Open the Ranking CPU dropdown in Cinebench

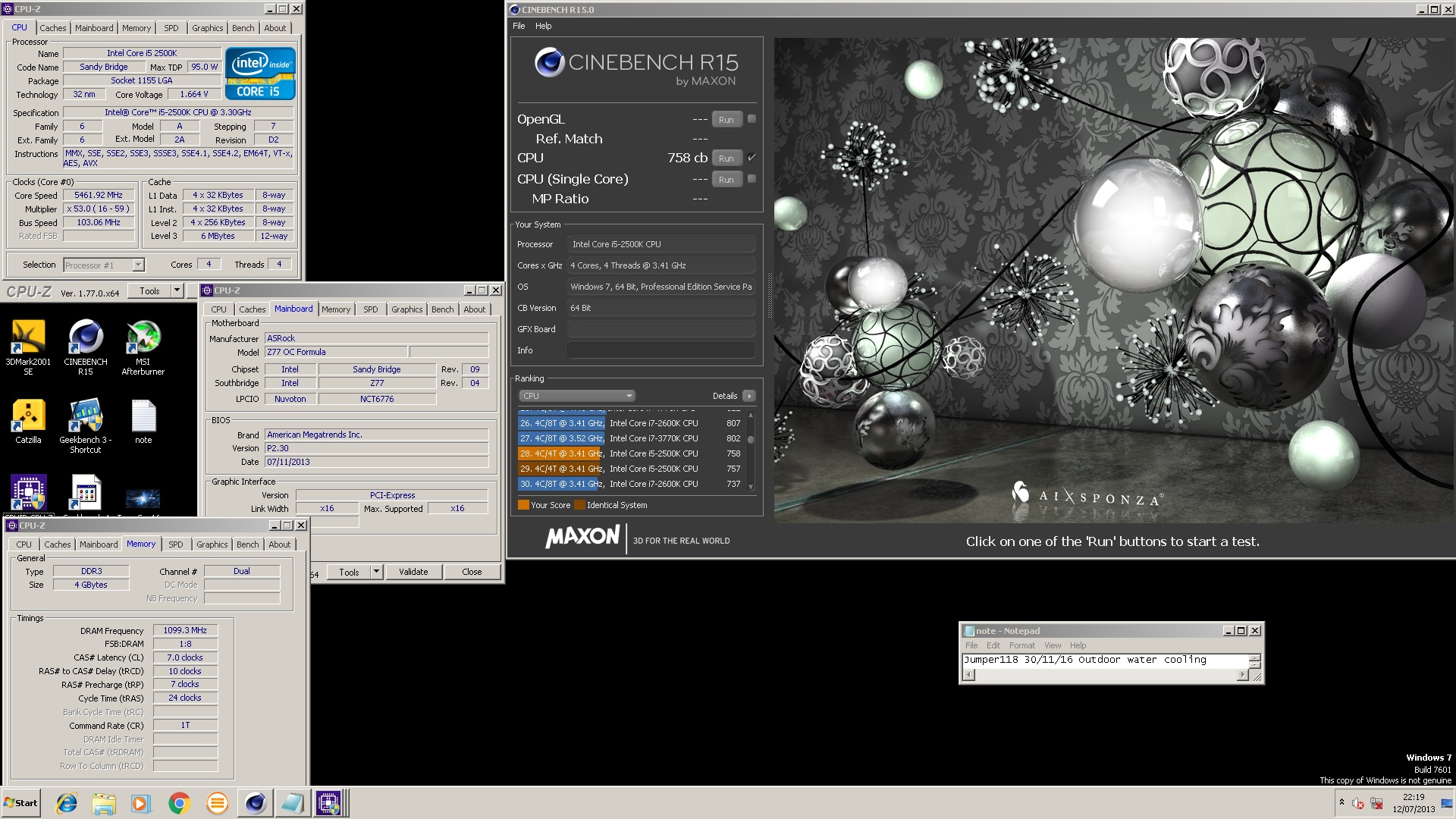tap(576, 396)
